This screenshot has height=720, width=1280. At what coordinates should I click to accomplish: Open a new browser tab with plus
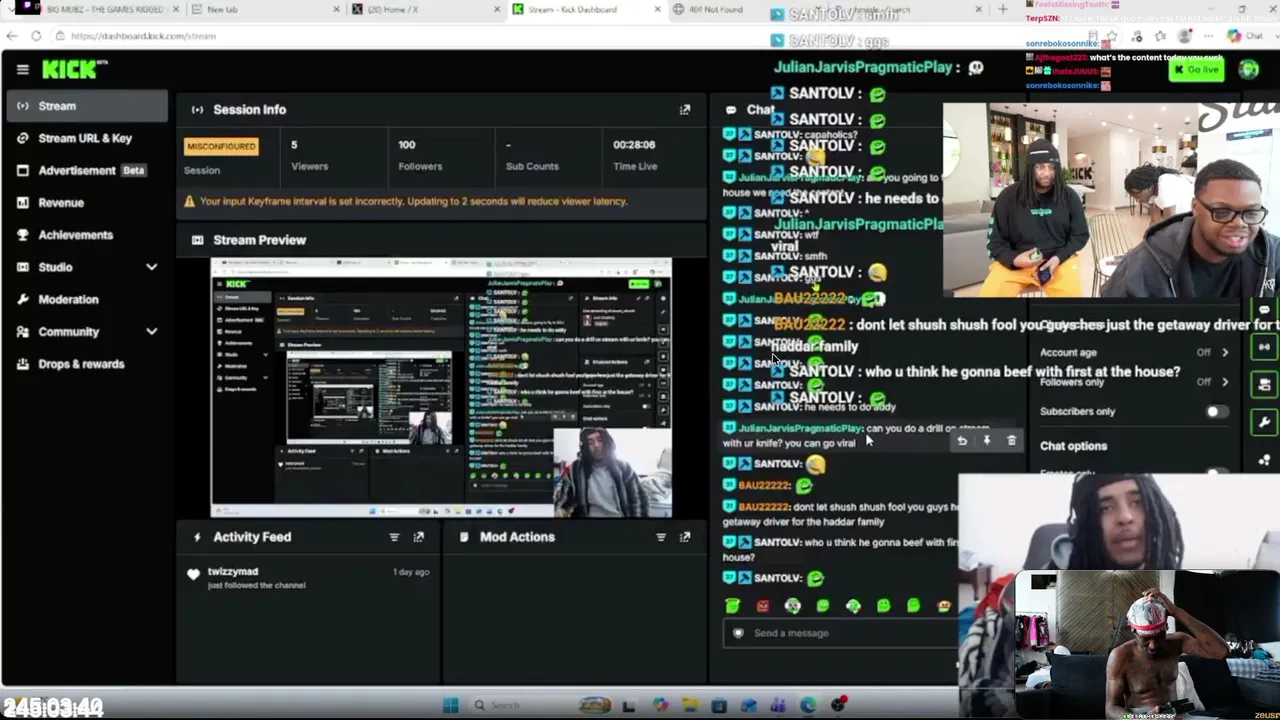tap(1003, 10)
